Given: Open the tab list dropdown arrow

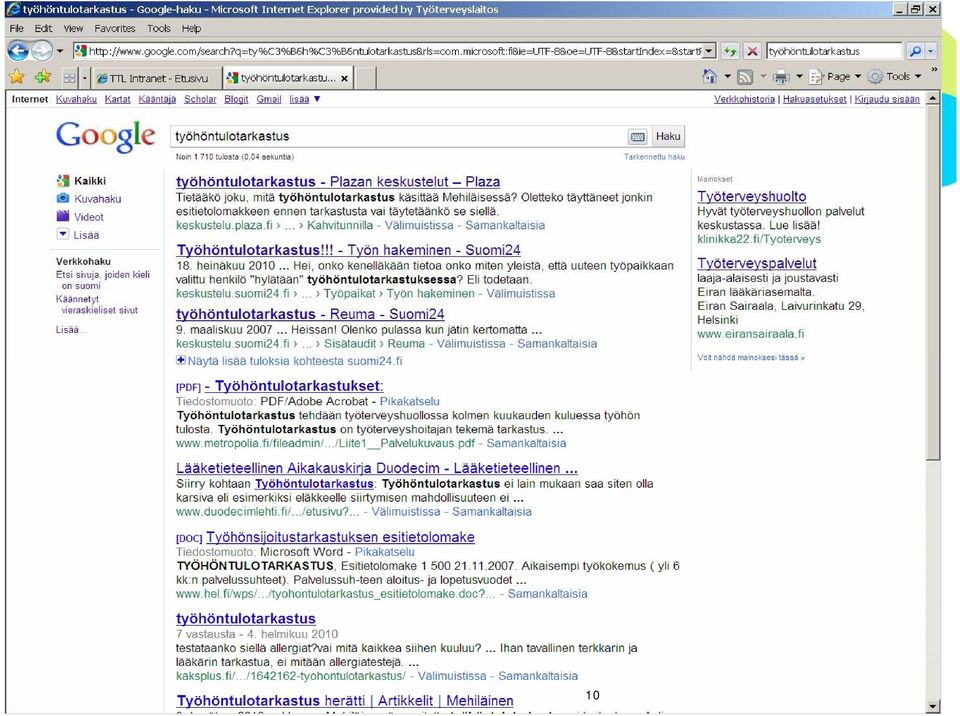Looking at the screenshot, I should tap(85, 78).
